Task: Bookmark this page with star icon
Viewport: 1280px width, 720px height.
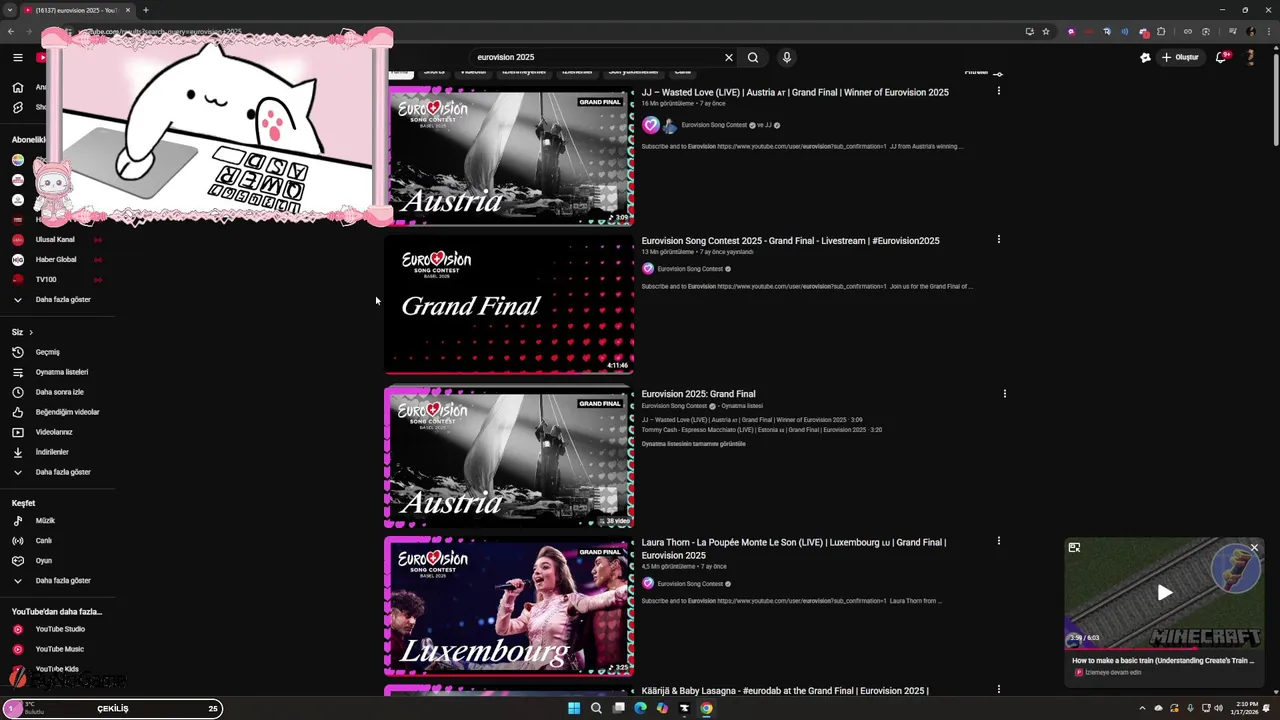Action: click(x=1046, y=31)
